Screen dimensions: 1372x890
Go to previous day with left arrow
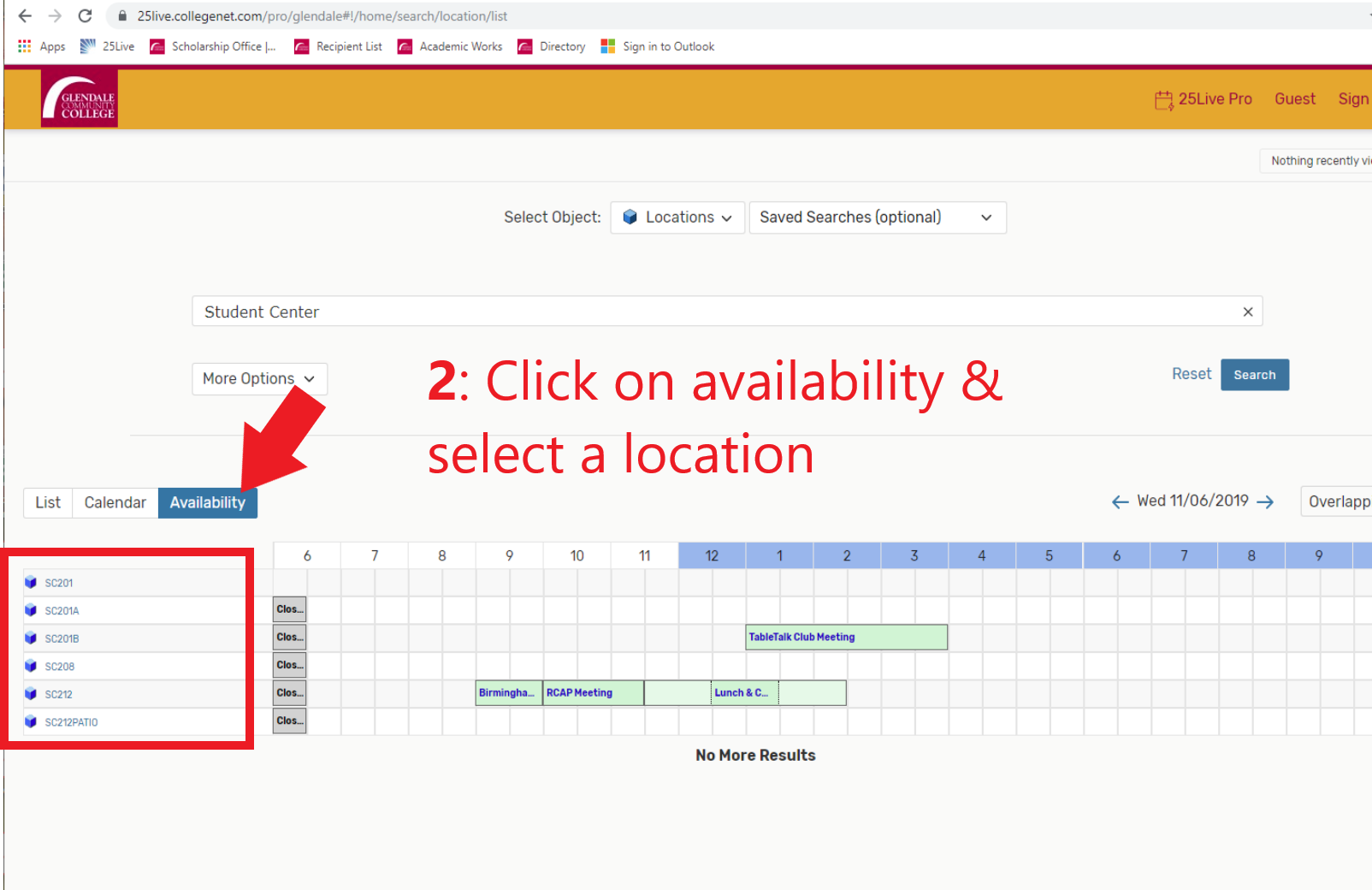click(x=1120, y=502)
